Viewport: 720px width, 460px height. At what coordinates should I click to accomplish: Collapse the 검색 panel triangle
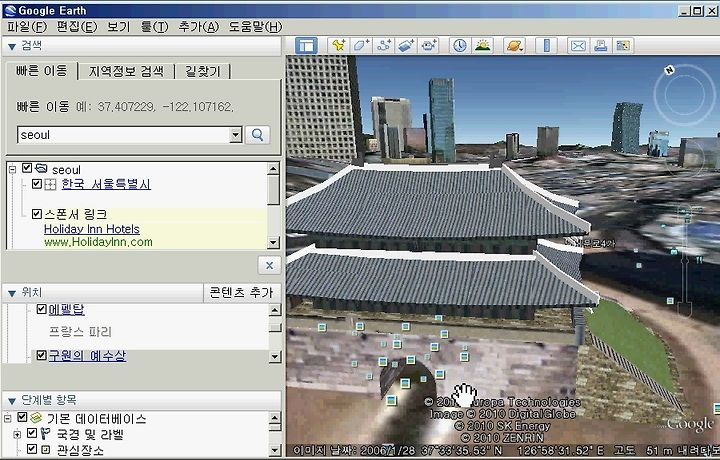pyautogui.click(x=12, y=46)
